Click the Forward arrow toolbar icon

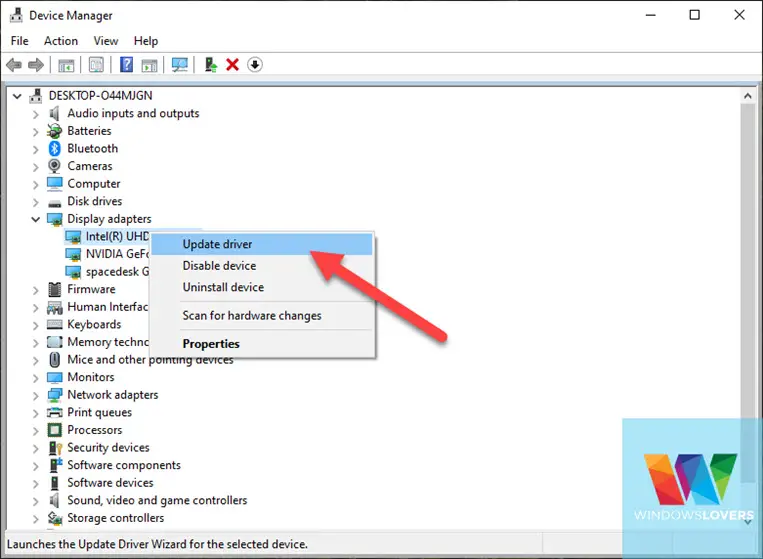[x=36, y=65]
